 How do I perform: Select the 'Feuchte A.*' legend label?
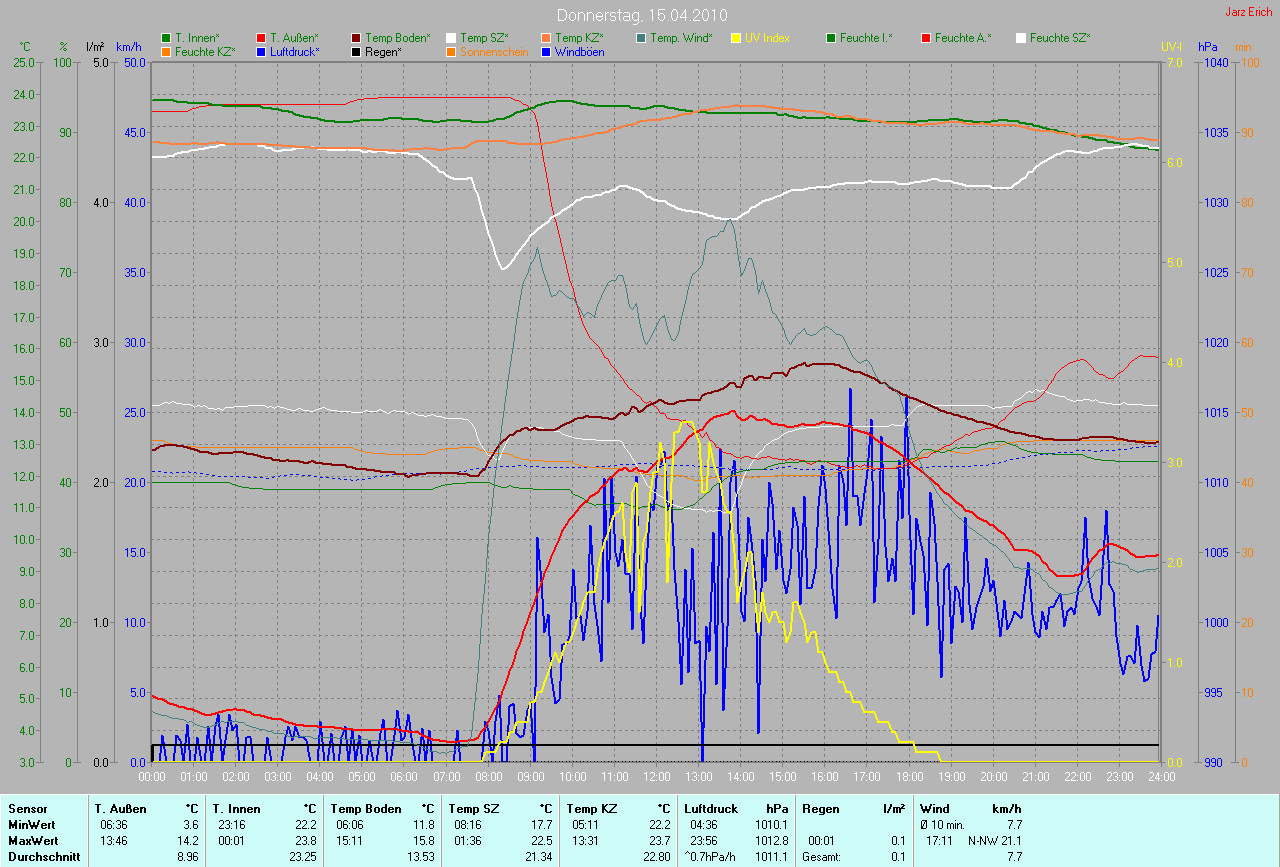tap(963, 38)
